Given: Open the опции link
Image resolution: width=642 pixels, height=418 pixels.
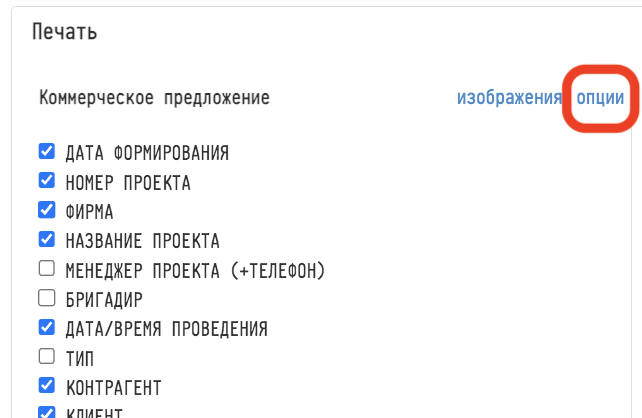Looking at the screenshot, I should pos(600,97).
